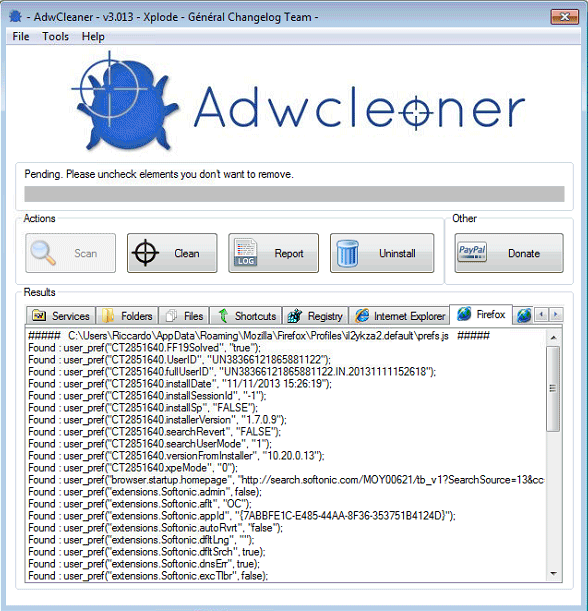Click the AdwCleaner bug icon in title bar
The width and height of the screenshot is (588, 611).
click(x=15, y=17)
